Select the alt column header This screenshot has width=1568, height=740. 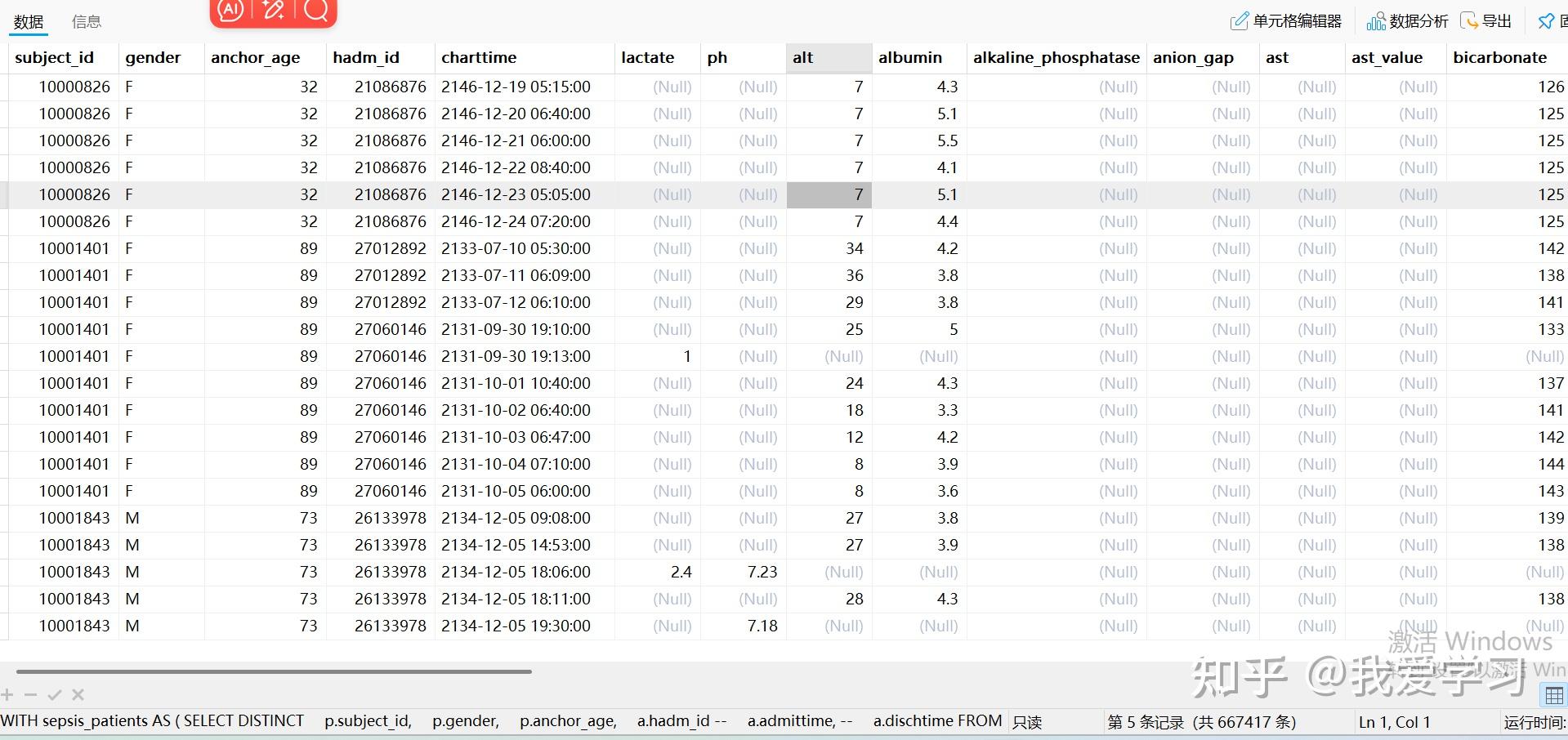[x=829, y=58]
